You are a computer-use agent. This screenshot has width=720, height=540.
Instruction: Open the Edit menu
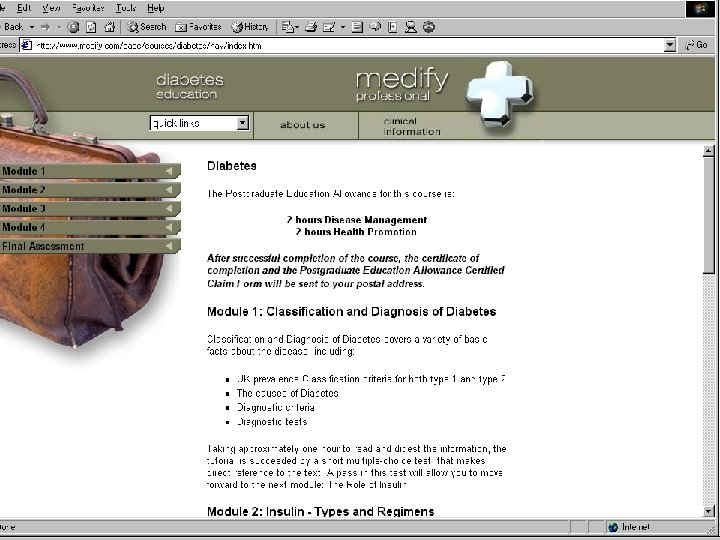tap(24, 8)
